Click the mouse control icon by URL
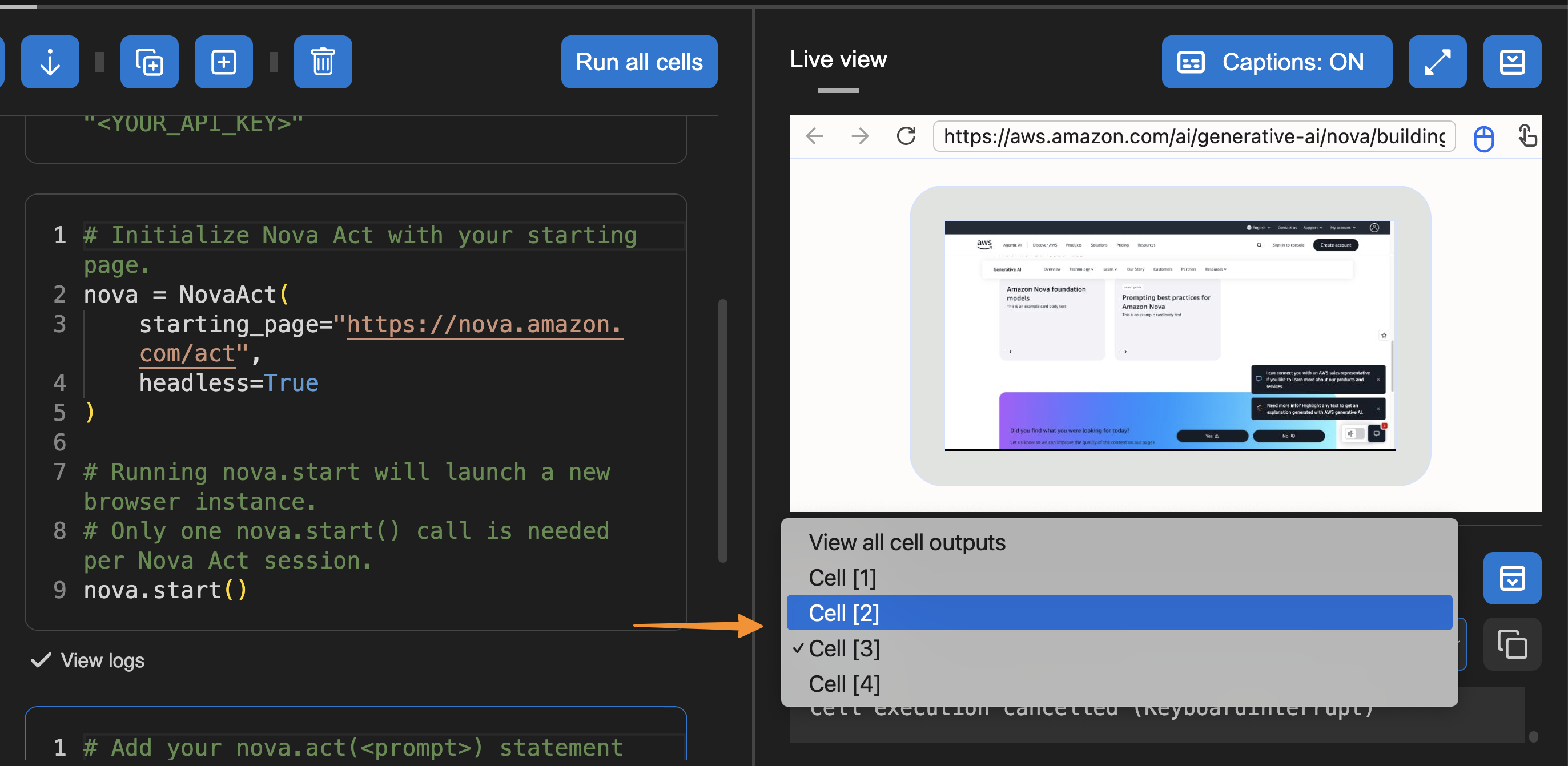 (x=1483, y=139)
